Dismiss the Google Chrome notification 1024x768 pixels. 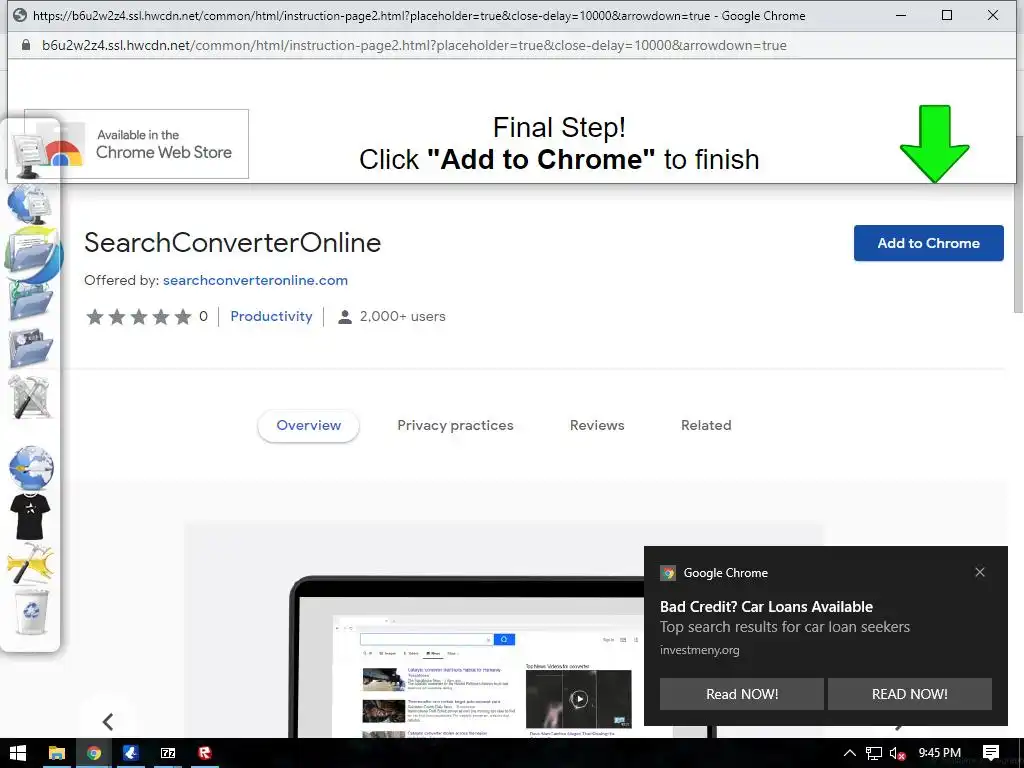tap(980, 572)
